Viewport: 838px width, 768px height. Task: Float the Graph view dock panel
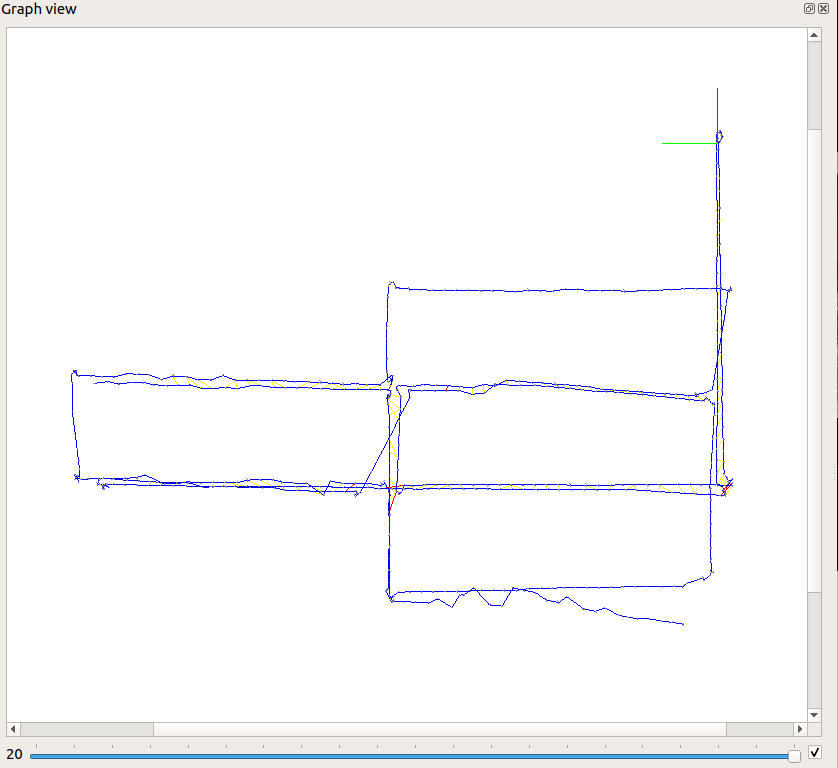[809, 8]
